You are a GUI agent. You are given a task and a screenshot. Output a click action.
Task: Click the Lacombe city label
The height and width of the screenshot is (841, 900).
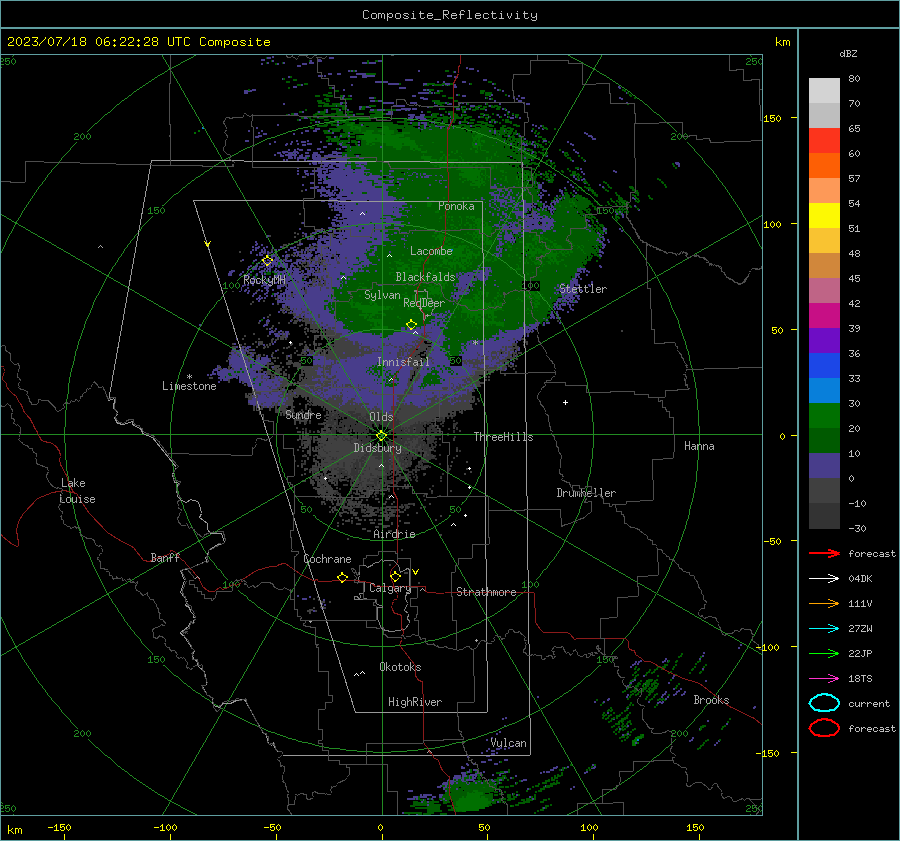click(x=431, y=251)
